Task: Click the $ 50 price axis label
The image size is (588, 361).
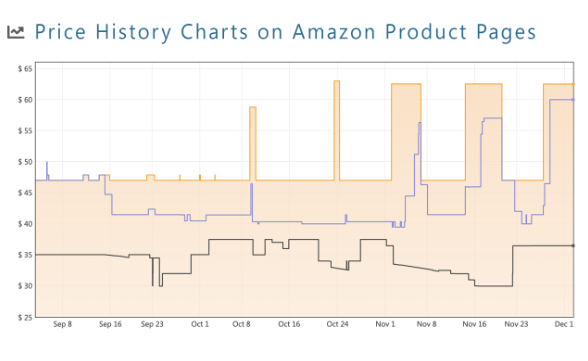Action: 25,162
